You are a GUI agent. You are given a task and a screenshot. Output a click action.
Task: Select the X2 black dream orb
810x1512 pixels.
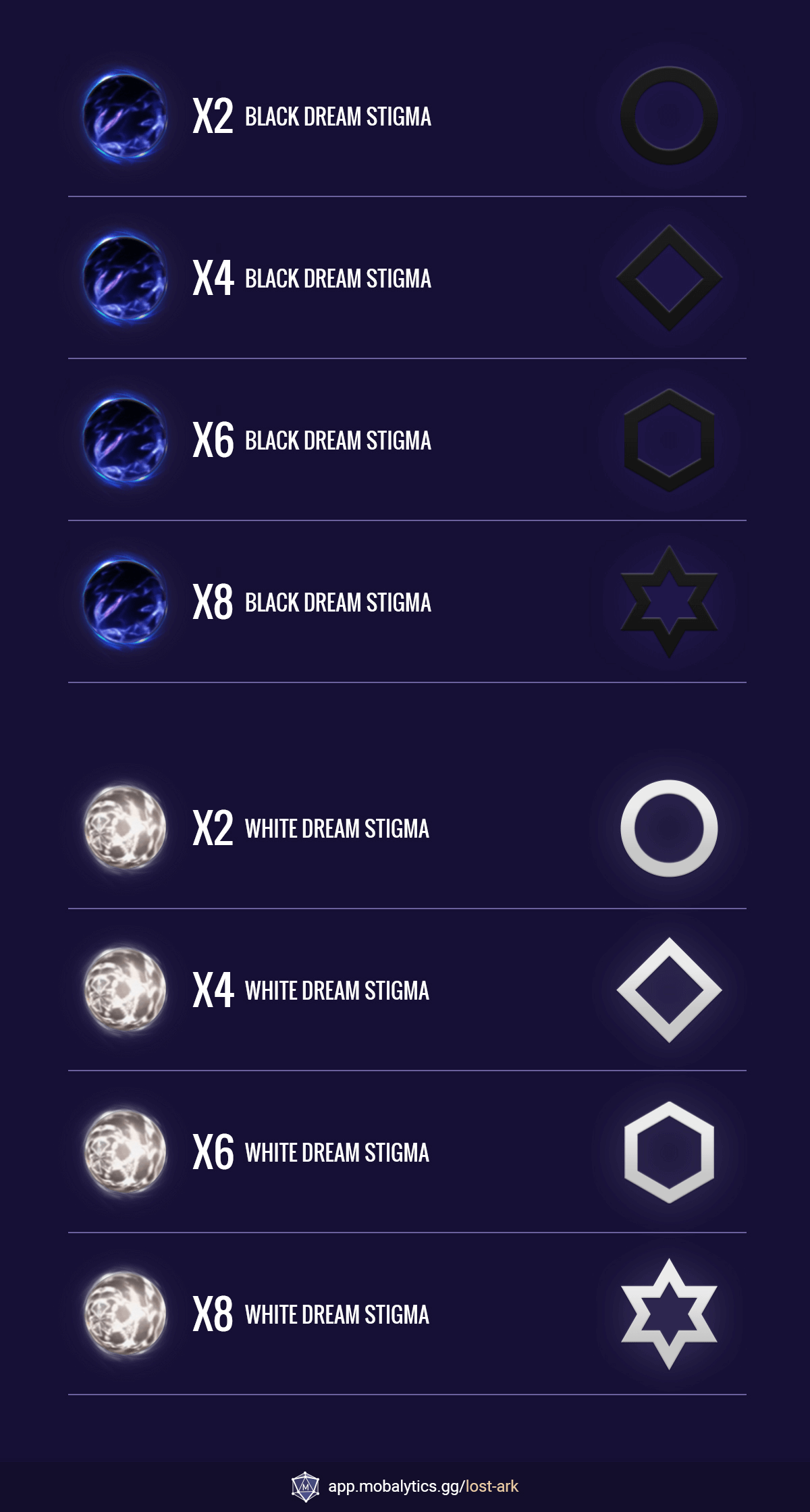[125, 116]
